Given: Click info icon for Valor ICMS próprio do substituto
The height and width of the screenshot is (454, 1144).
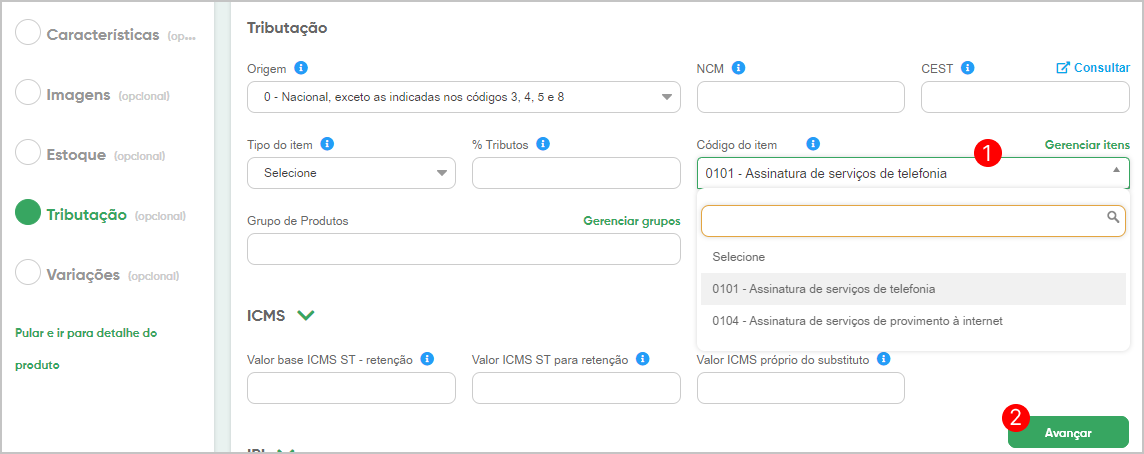Looking at the screenshot, I should tap(884, 359).
